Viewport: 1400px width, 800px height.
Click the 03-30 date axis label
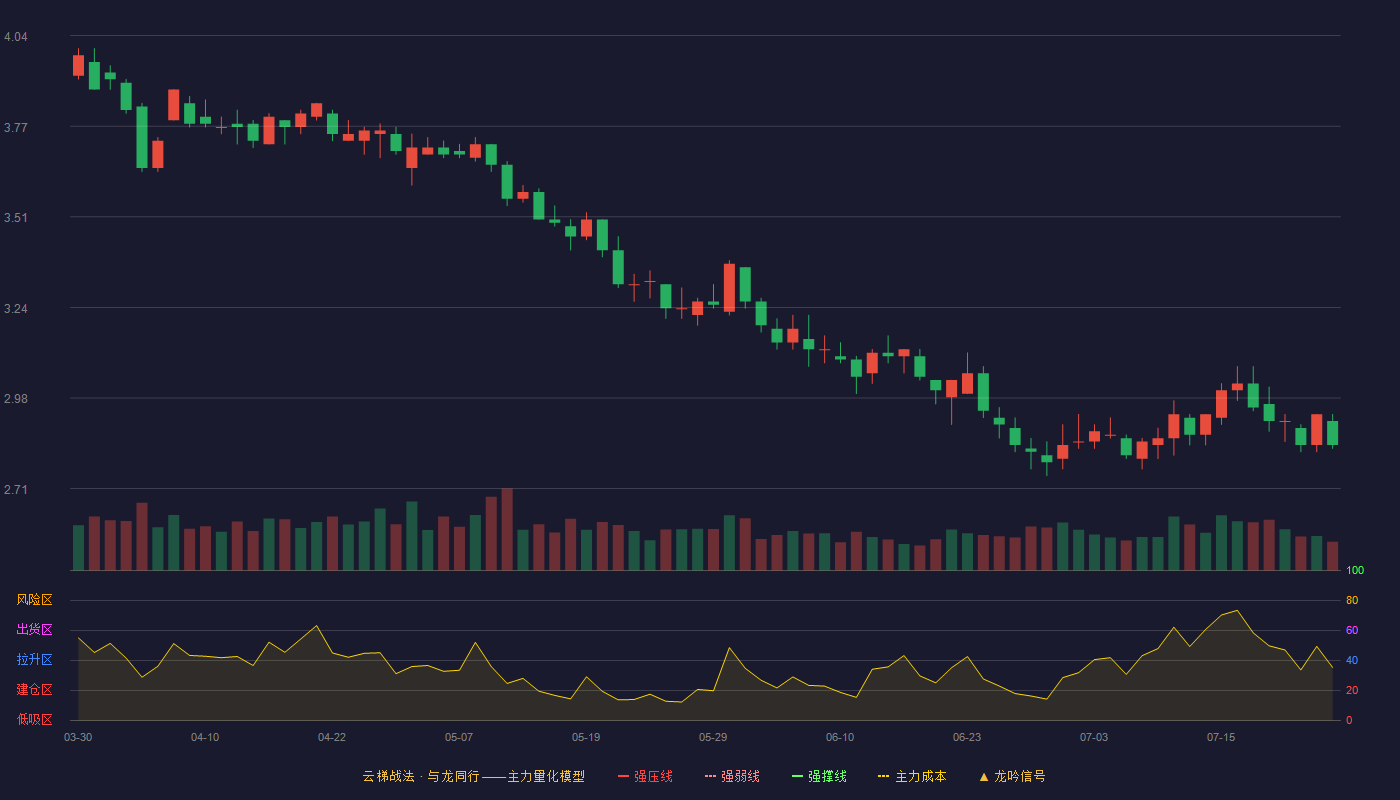[78, 737]
